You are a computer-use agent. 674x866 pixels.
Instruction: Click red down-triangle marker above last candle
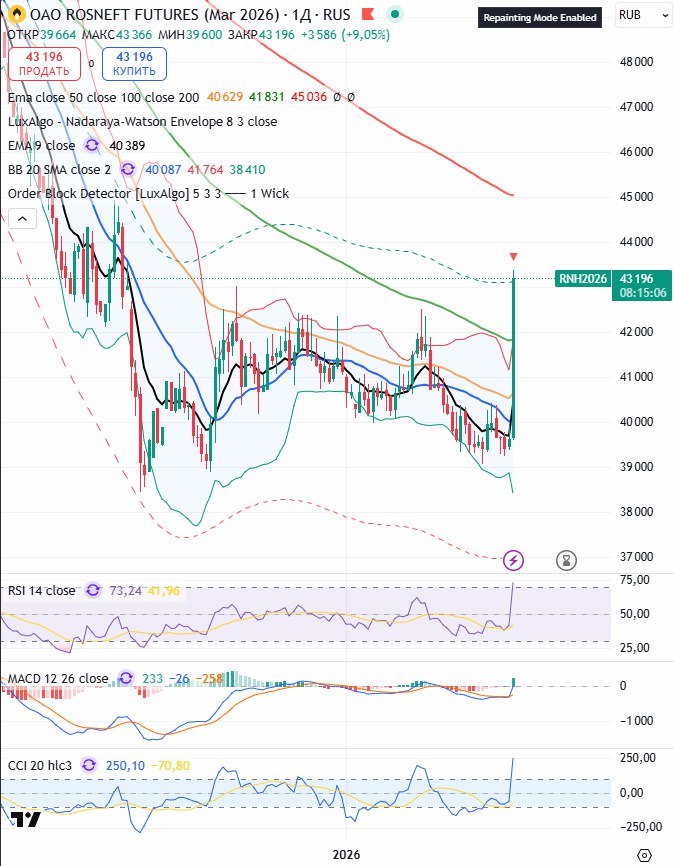[513, 257]
